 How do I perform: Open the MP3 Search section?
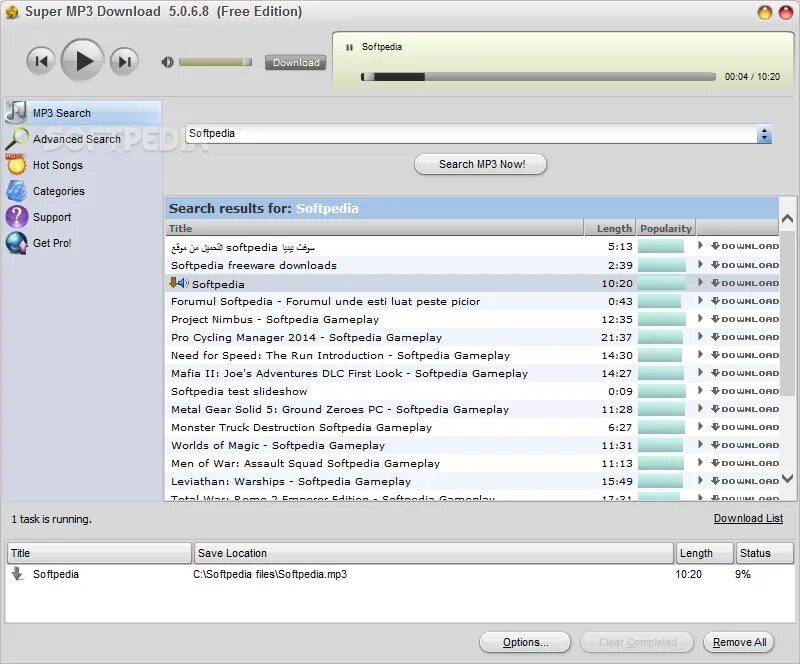[83, 113]
